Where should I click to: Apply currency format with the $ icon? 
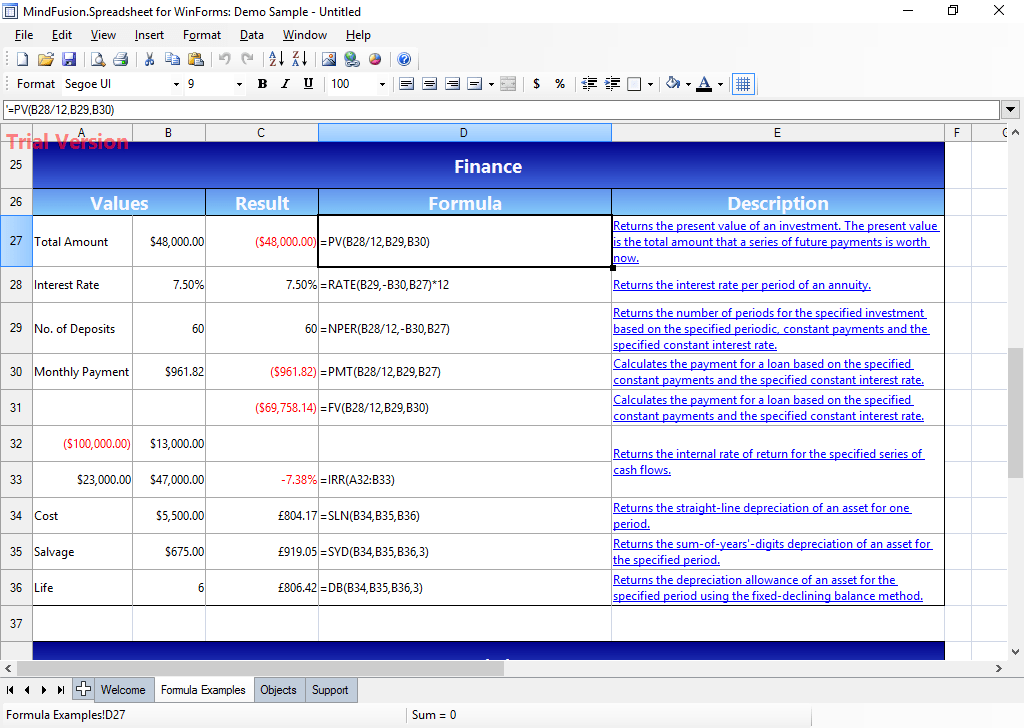[536, 84]
